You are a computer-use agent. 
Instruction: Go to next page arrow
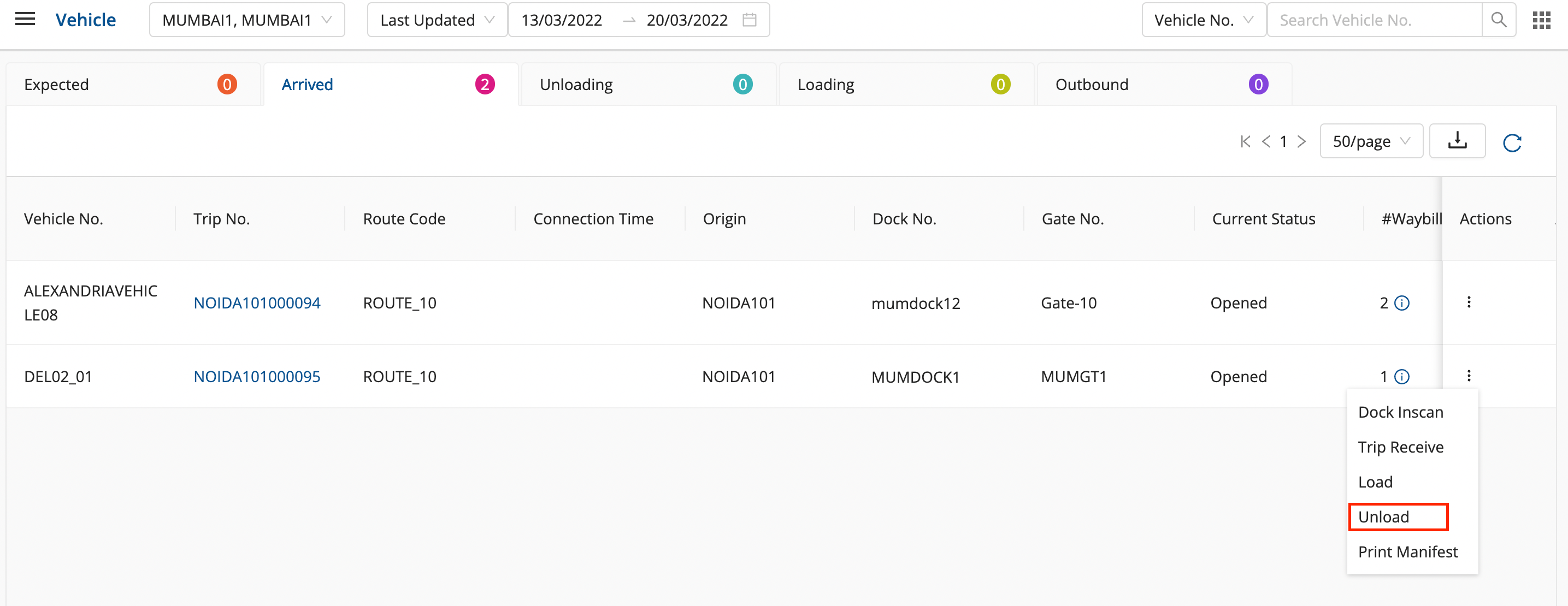tap(1301, 142)
